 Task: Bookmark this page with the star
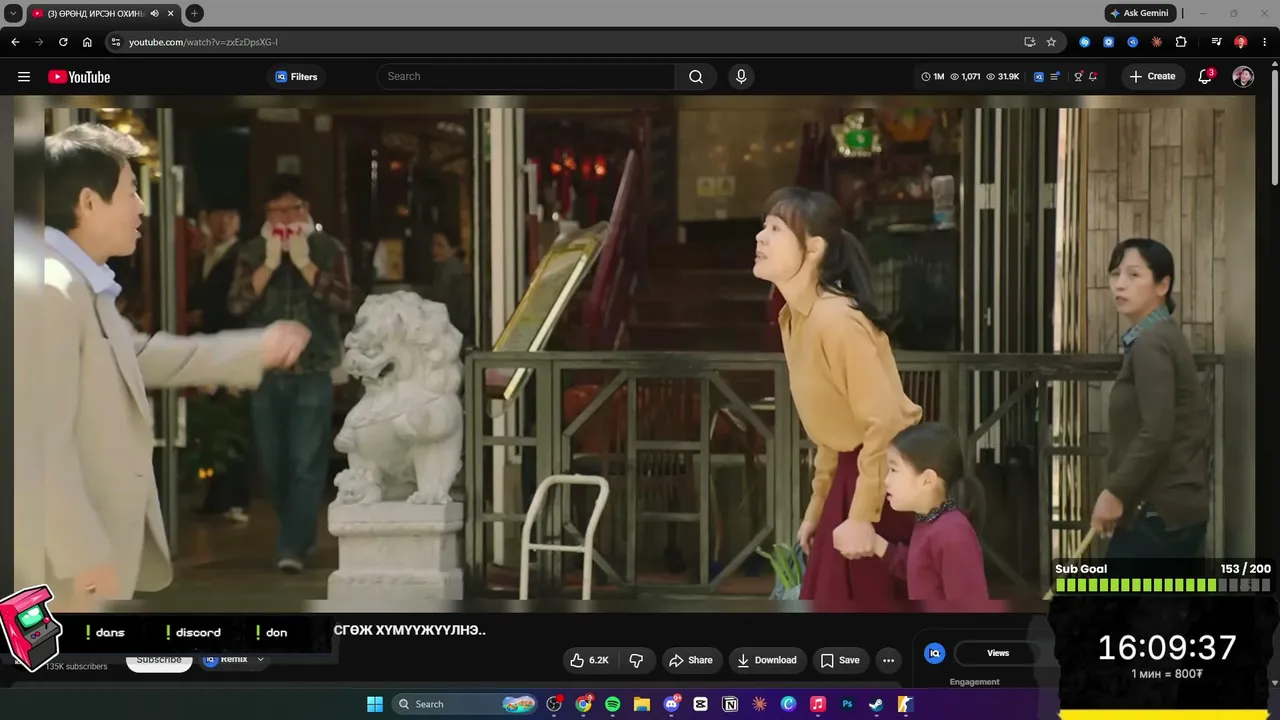(x=1051, y=42)
